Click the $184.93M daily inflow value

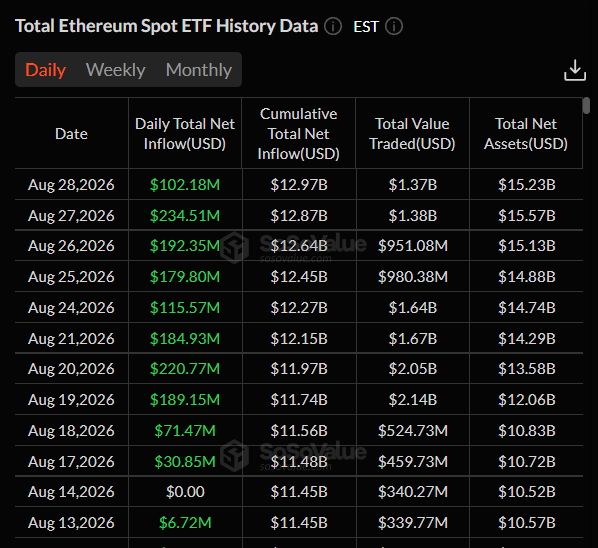point(185,338)
